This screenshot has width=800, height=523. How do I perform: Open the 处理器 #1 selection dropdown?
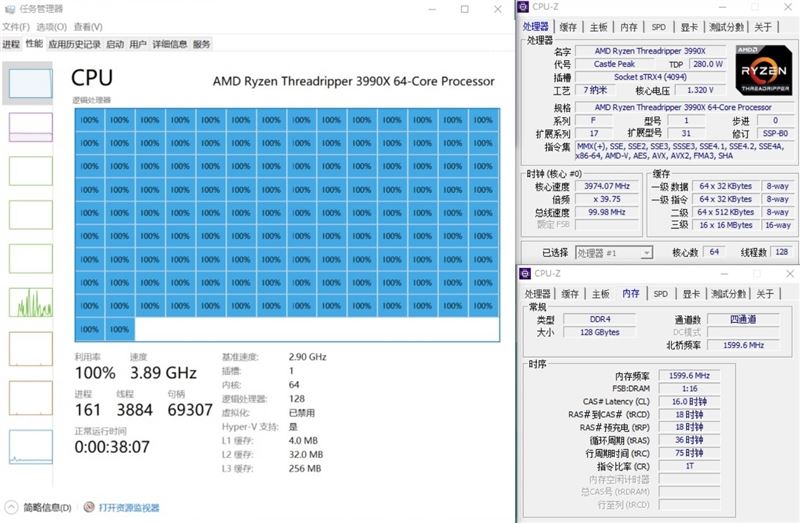click(x=614, y=253)
